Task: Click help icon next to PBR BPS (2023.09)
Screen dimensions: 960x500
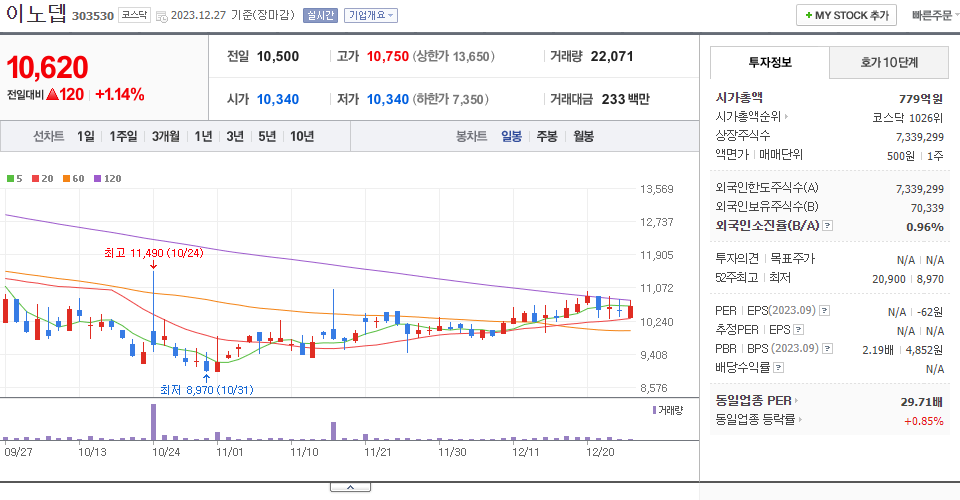Action: point(828,349)
